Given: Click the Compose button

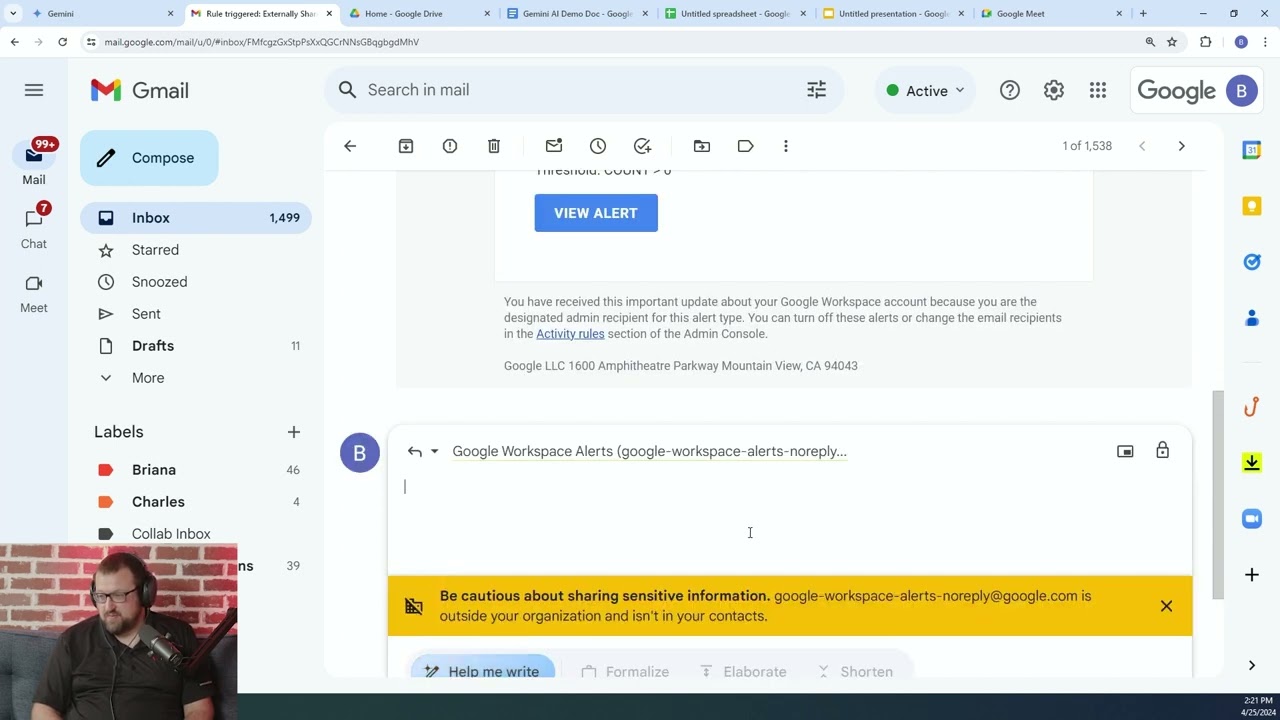Looking at the screenshot, I should click(x=149, y=158).
